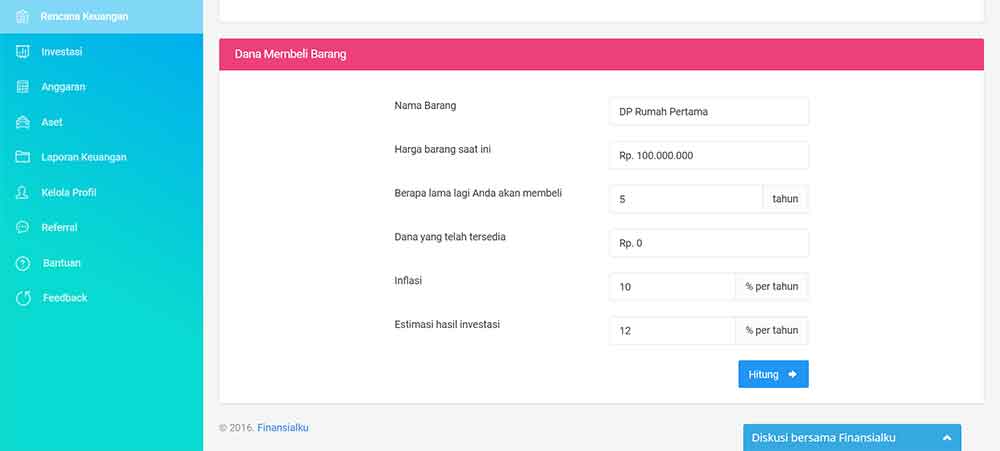Open the Finansialku footer link
This screenshot has width=1000, height=451.
coord(283,427)
